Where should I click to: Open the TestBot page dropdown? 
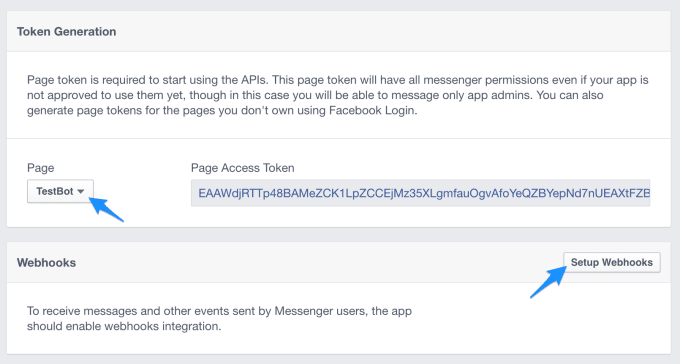click(60, 191)
